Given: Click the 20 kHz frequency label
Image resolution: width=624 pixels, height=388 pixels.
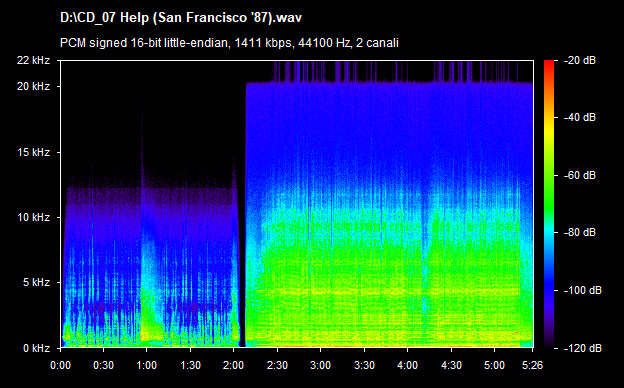Looking at the screenshot, I should click(x=33, y=86).
